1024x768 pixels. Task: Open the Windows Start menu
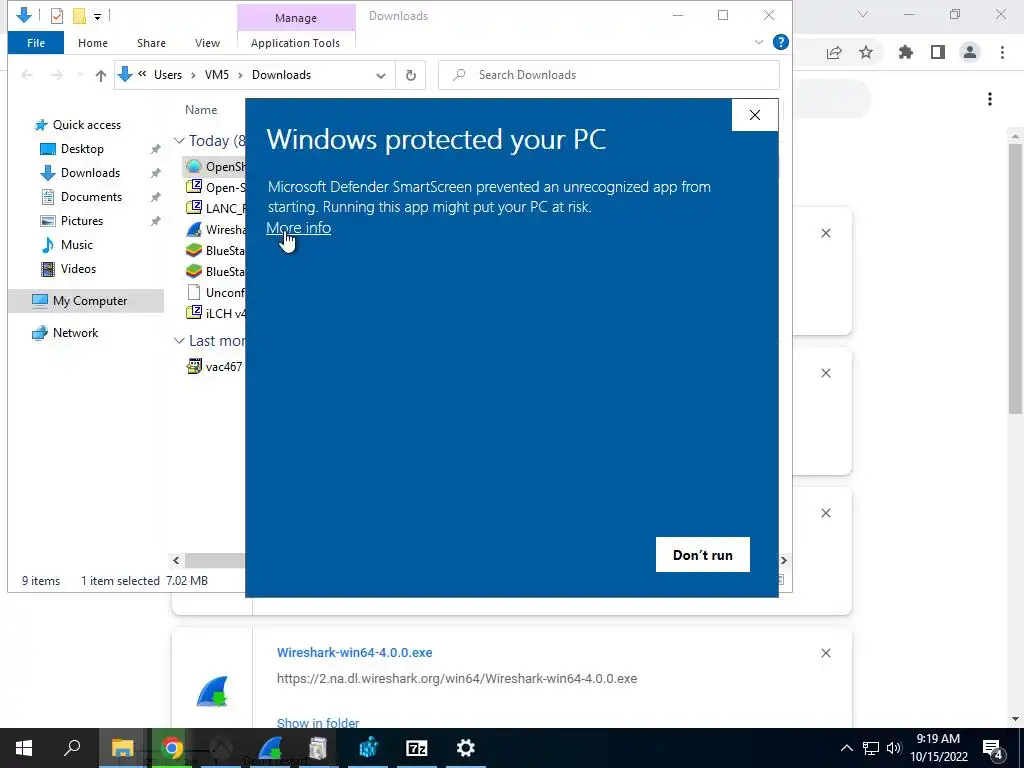pyautogui.click(x=24, y=748)
